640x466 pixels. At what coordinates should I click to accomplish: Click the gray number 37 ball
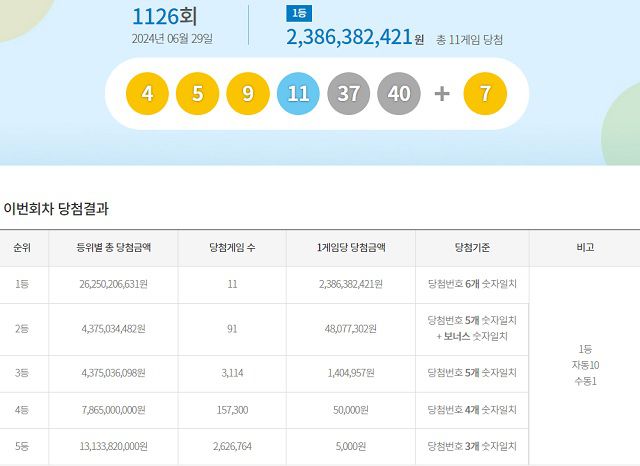(x=348, y=94)
